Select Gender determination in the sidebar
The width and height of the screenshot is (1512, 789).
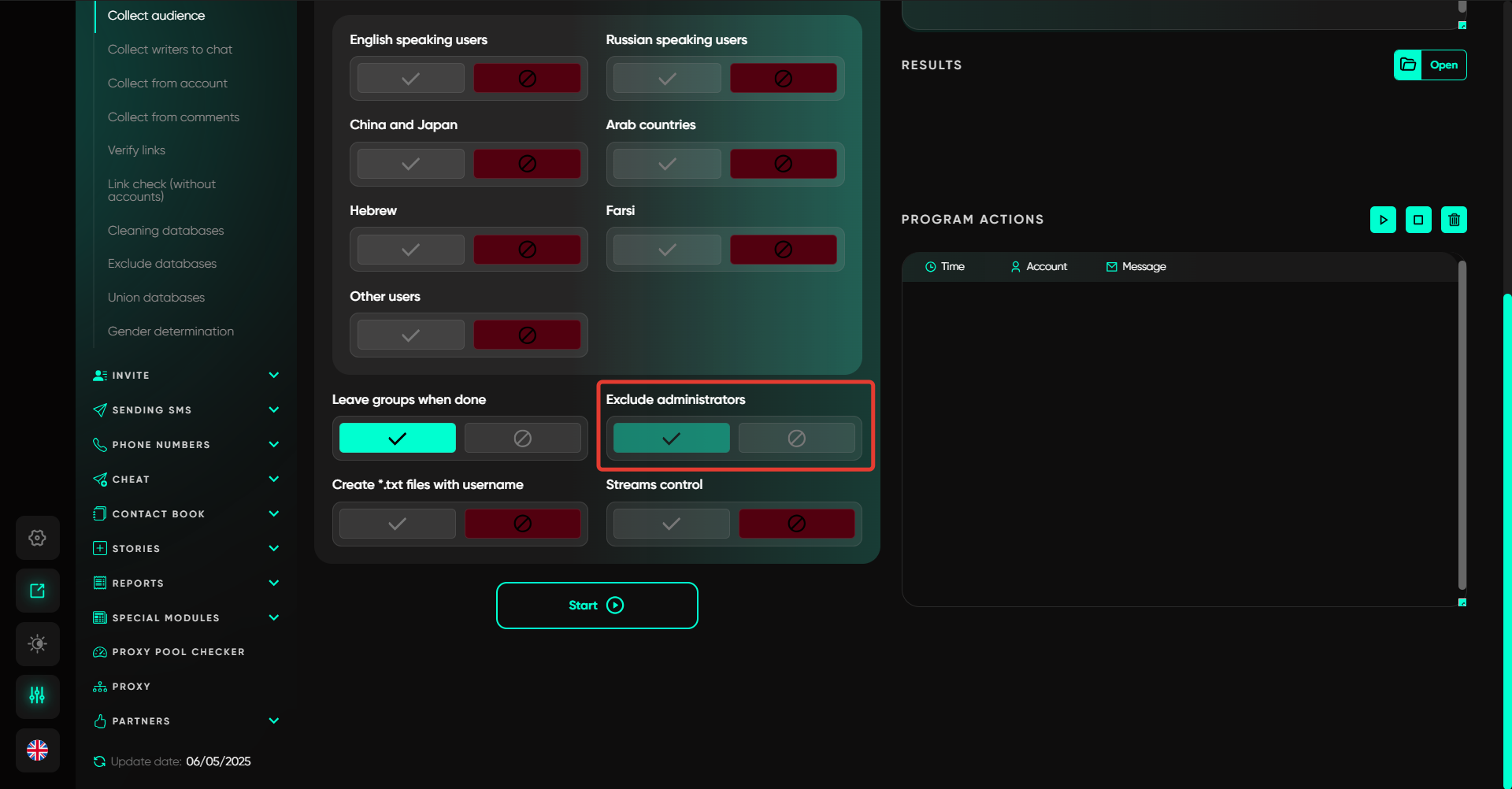[x=171, y=332]
